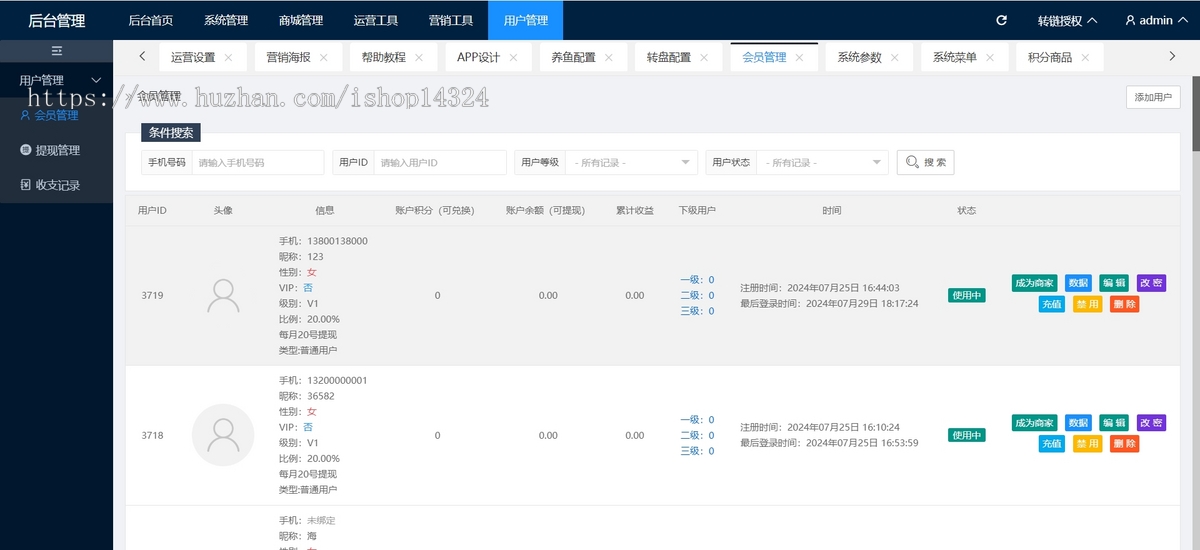This screenshot has height=550, width=1200.
Task: Click the 添加用户 button
Action: (x=1153, y=97)
